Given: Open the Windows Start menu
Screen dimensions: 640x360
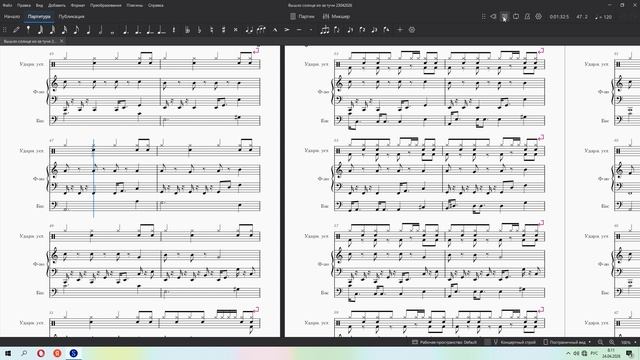Looking at the screenshot, I should click(x=8, y=353).
